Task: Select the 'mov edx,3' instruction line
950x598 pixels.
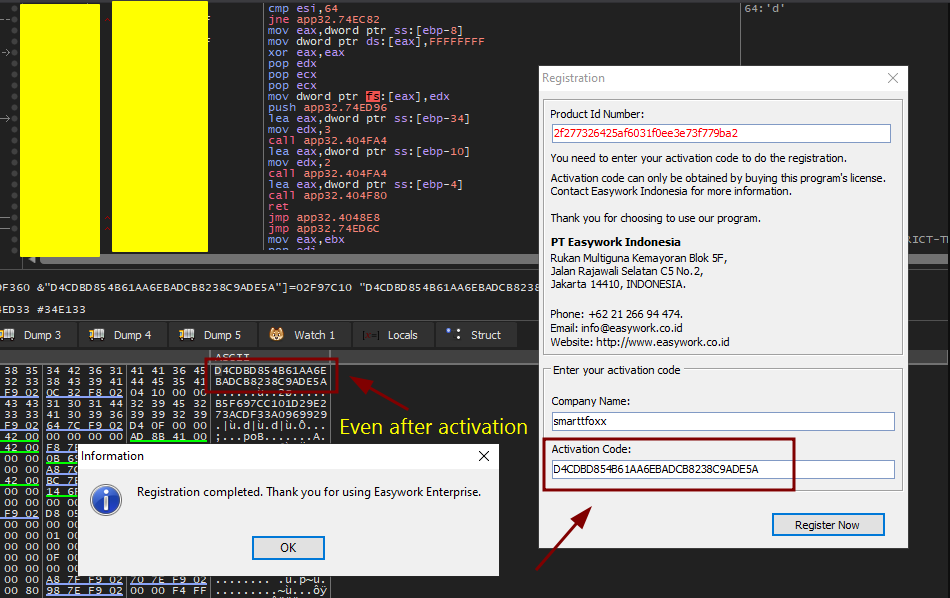Action: pyautogui.click(x=299, y=130)
